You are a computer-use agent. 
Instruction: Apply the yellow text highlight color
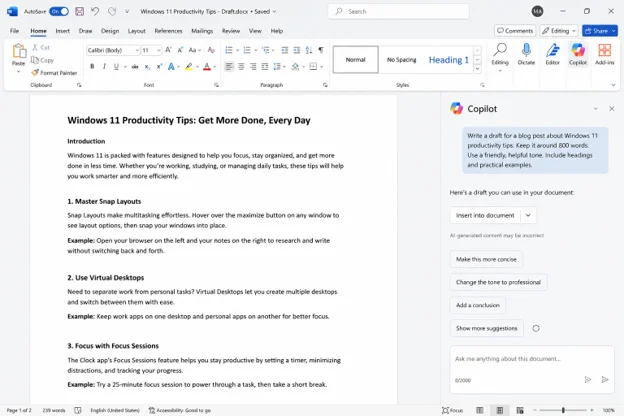pyautogui.click(x=189, y=66)
